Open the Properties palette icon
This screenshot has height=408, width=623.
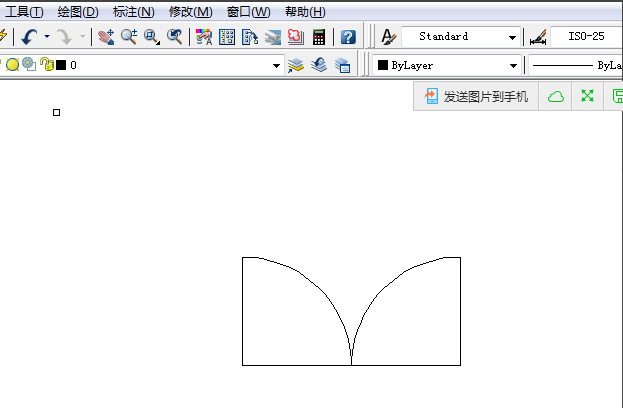coord(204,37)
